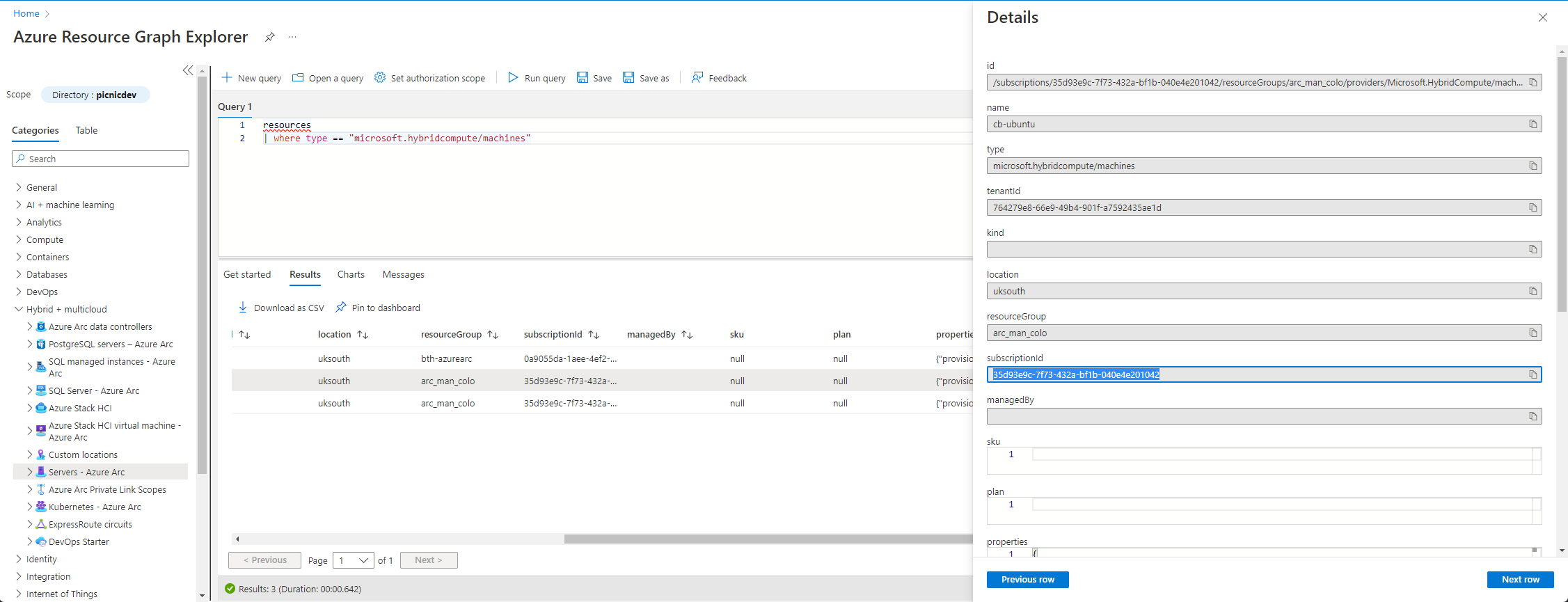The height and width of the screenshot is (602, 1568).
Task: Open the Messages tab
Action: point(403,274)
